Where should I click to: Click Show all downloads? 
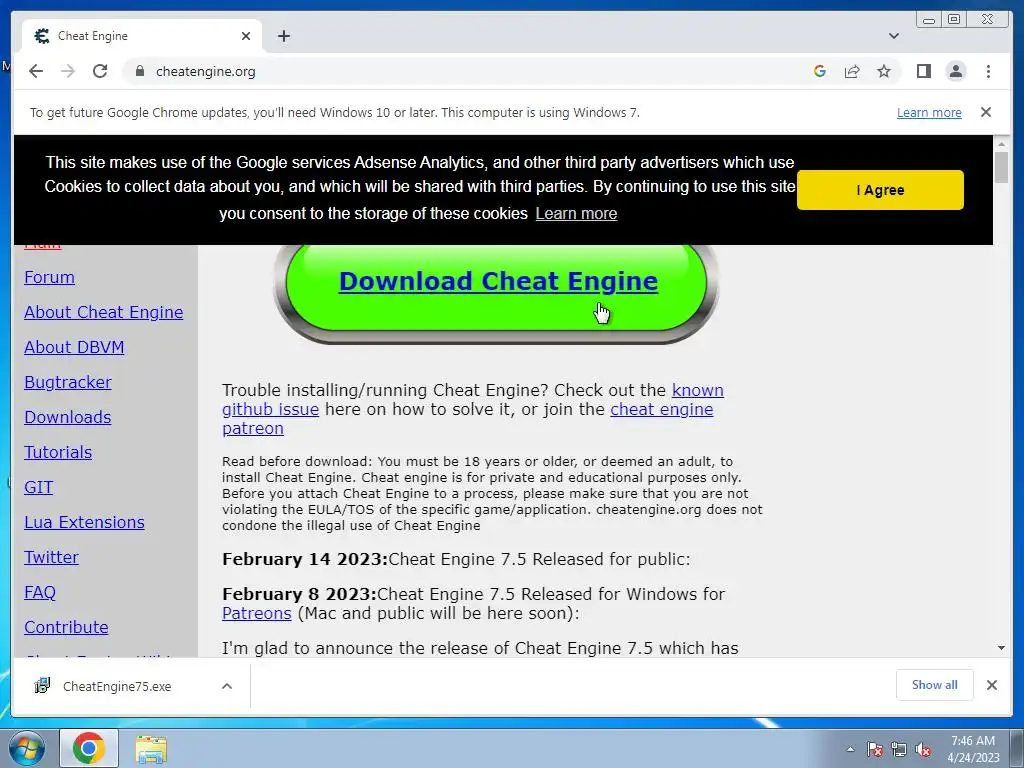coord(935,684)
